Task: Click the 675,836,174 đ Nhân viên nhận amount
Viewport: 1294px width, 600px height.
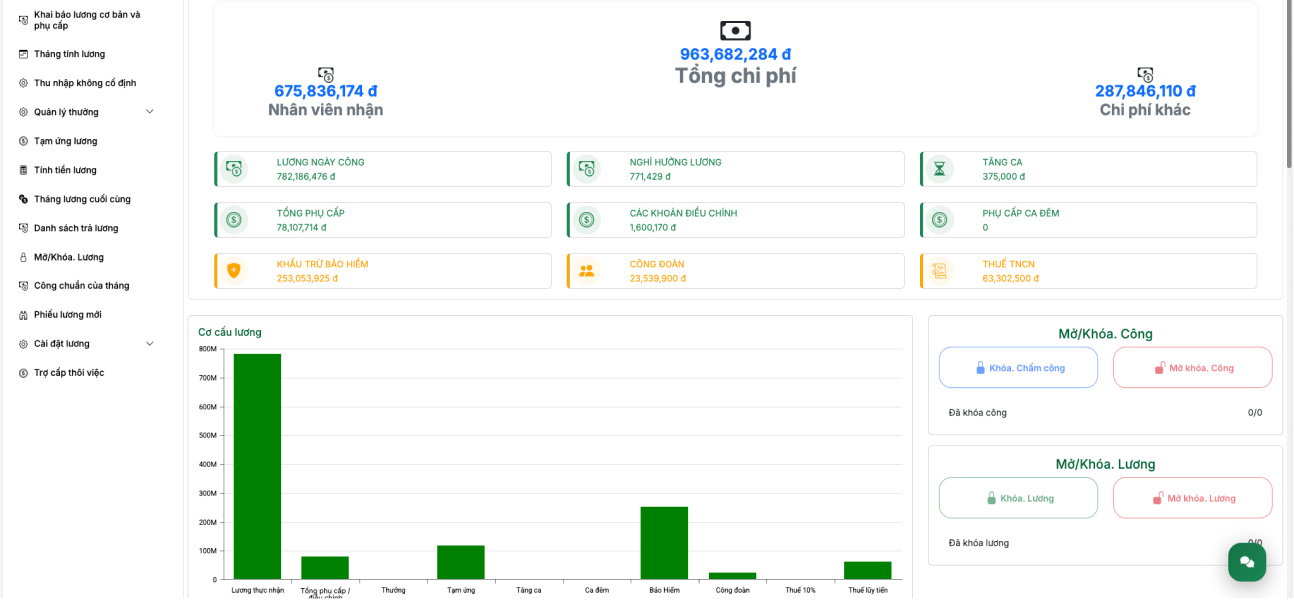Action: coord(326,91)
